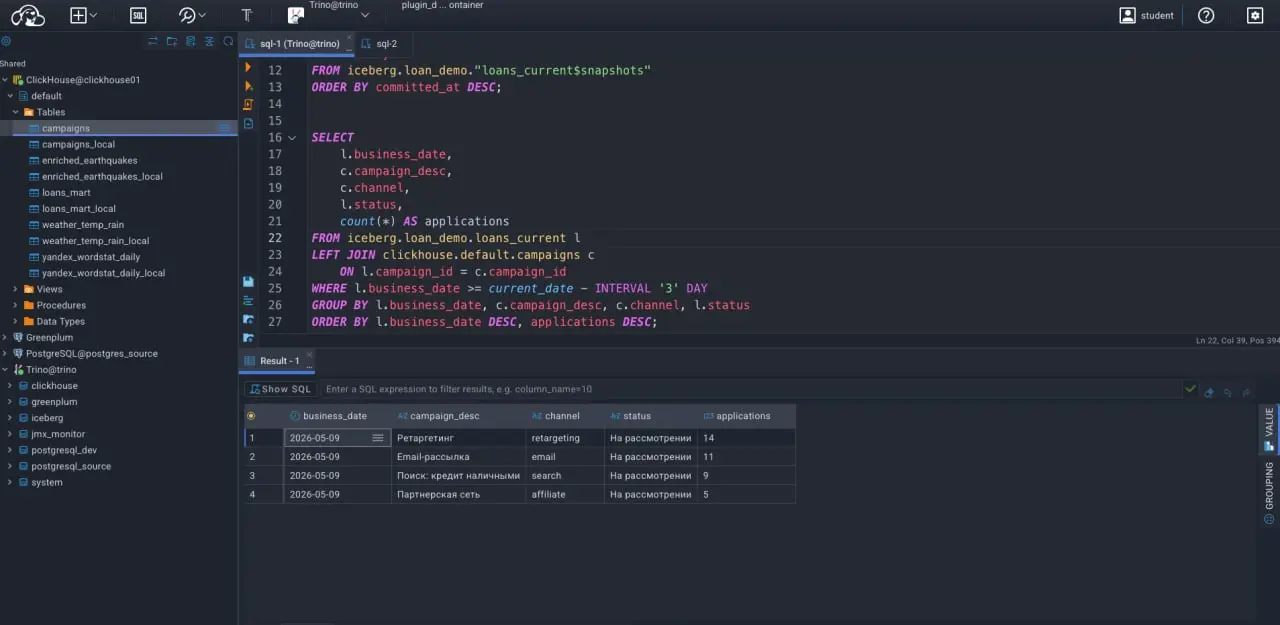Image resolution: width=1280 pixels, height=625 pixels.
Task: Select the yandex_wordstat_daily table
Action: 91,257
